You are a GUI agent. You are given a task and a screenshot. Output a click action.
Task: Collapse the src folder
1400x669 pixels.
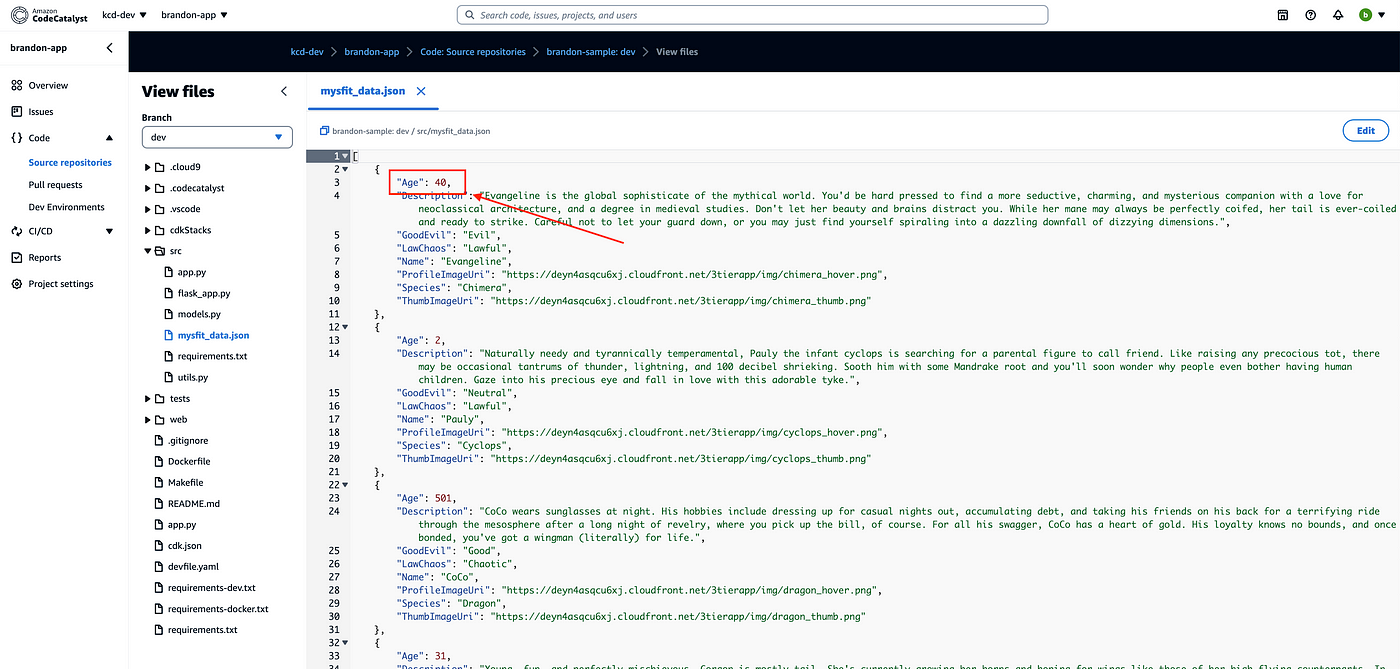(x=148, y=251)
